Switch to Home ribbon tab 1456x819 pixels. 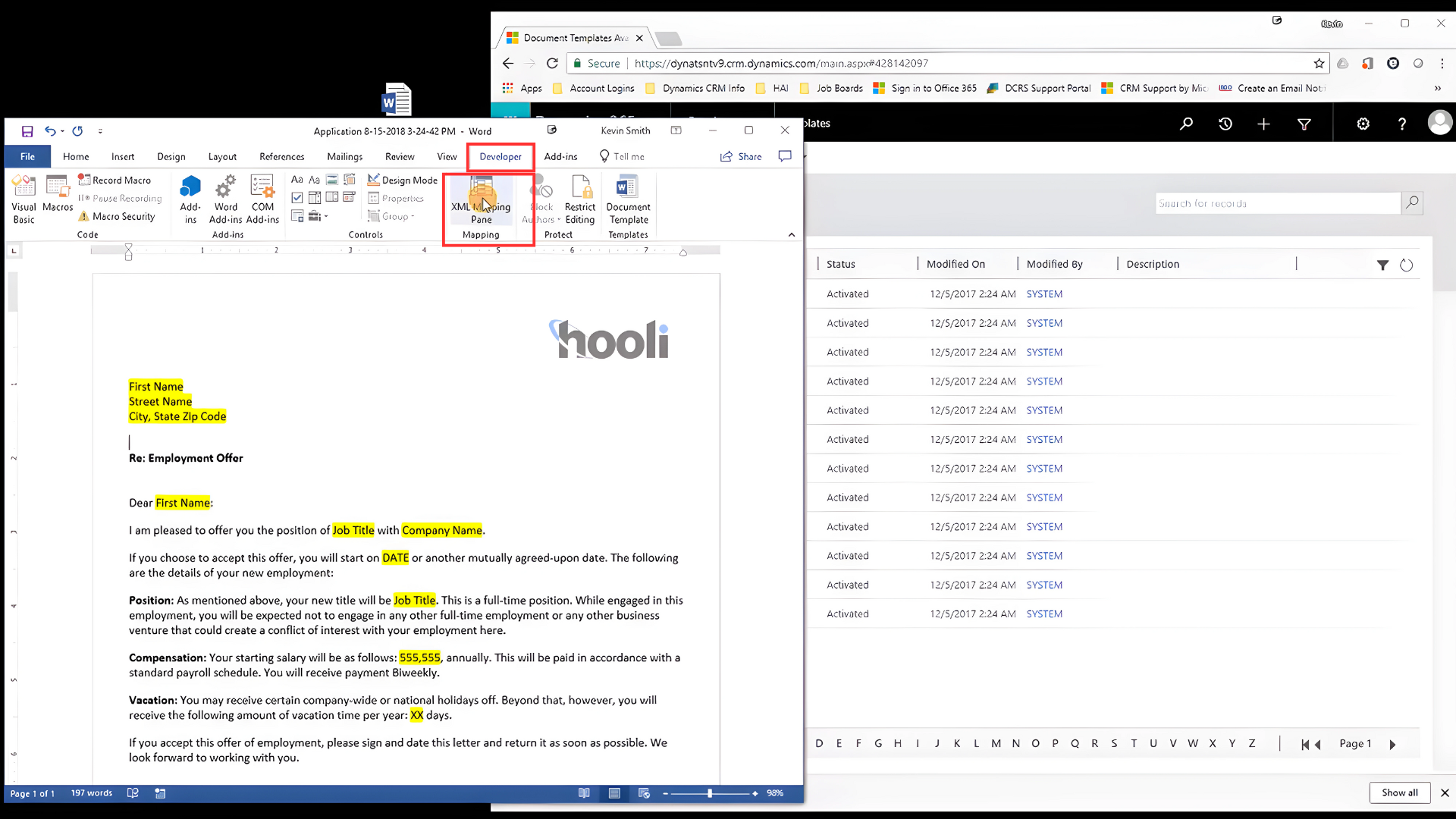[x=76, y=156]
